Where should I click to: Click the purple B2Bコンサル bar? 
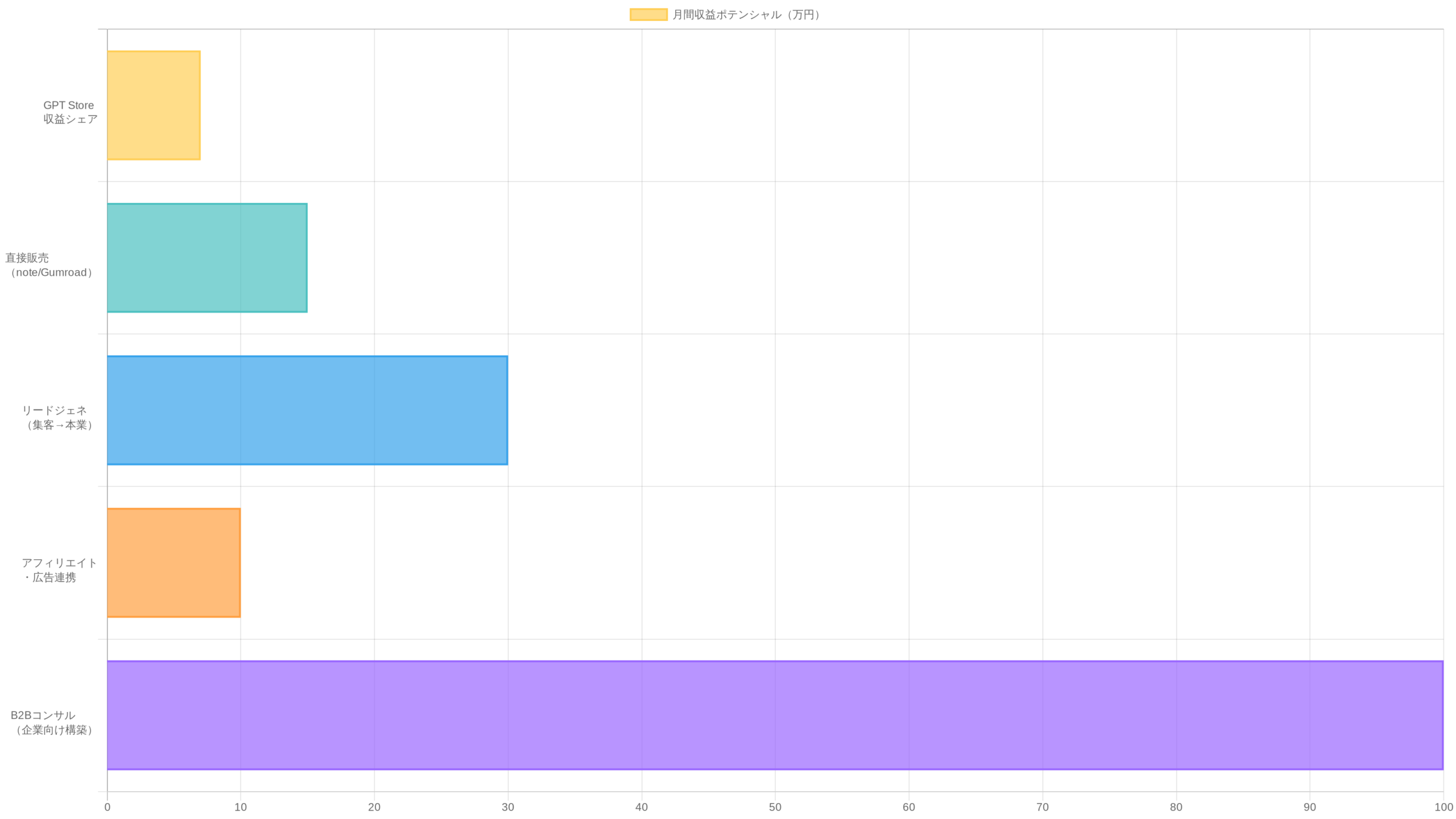click(x=775, y=715)
